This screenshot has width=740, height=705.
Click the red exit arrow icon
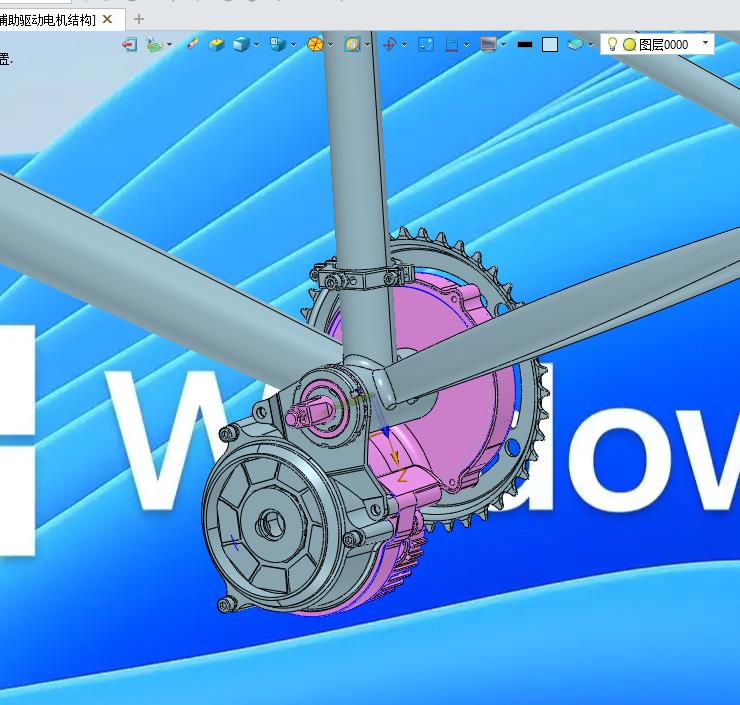[129, 45]
